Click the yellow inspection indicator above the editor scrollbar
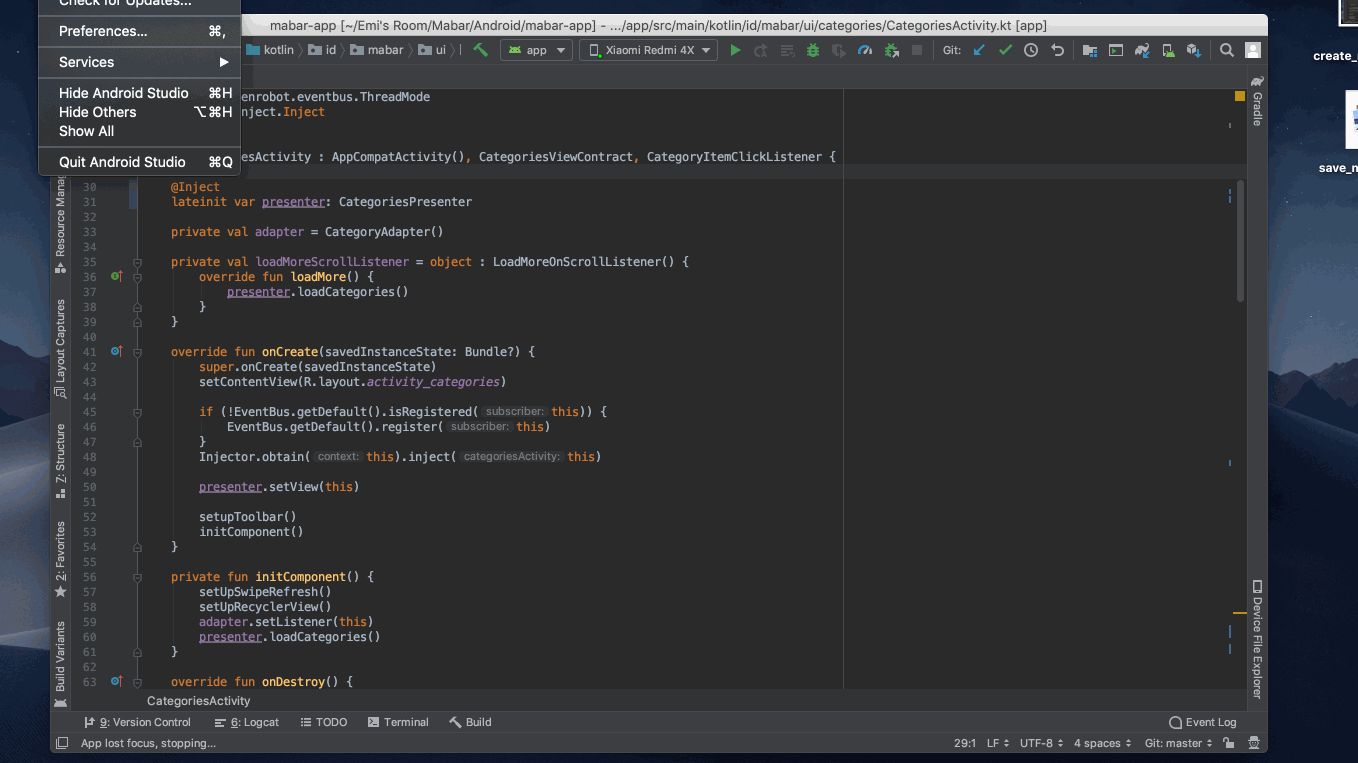 tap(1240, 97)
